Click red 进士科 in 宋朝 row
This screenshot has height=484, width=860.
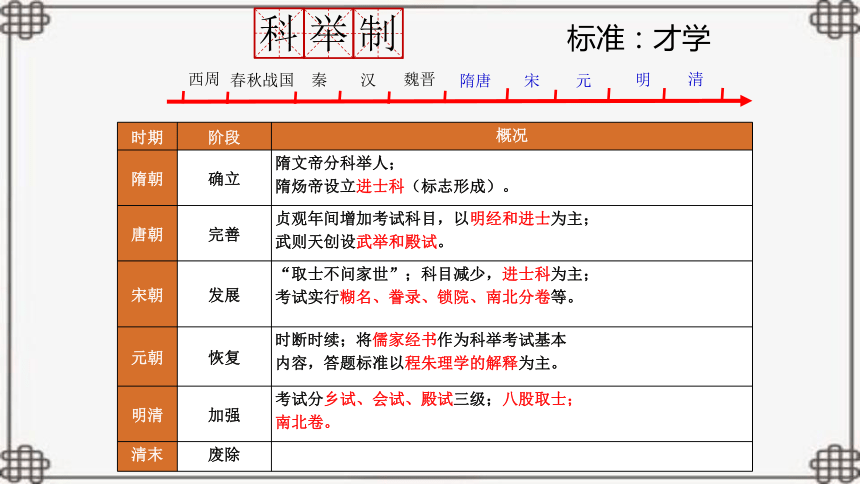526,274
